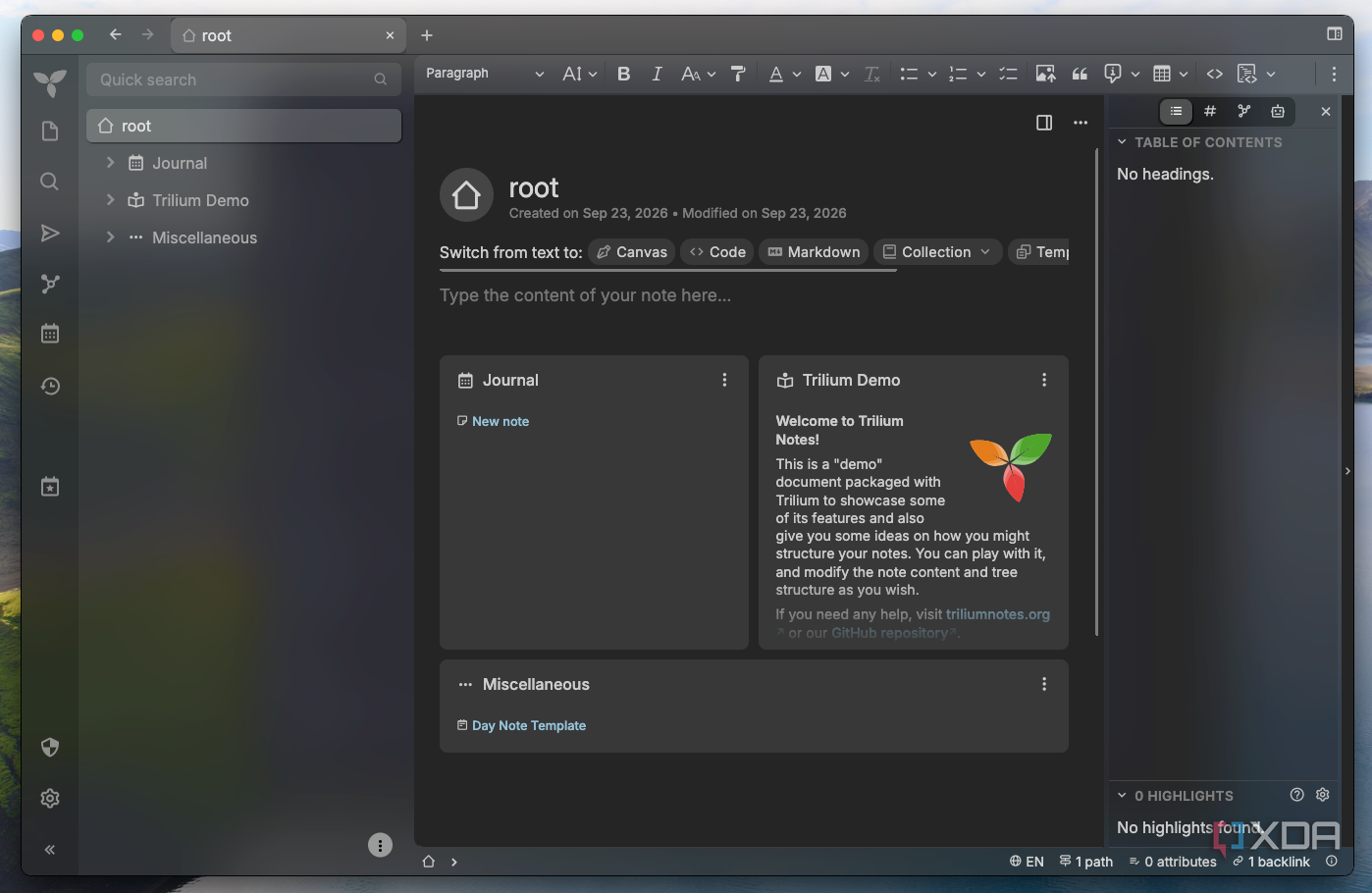Click the note info icon in status bar
Image resolution: width=1372 pixels, height=893 pixels.
pyautogui.click(x=1332, y=862)
